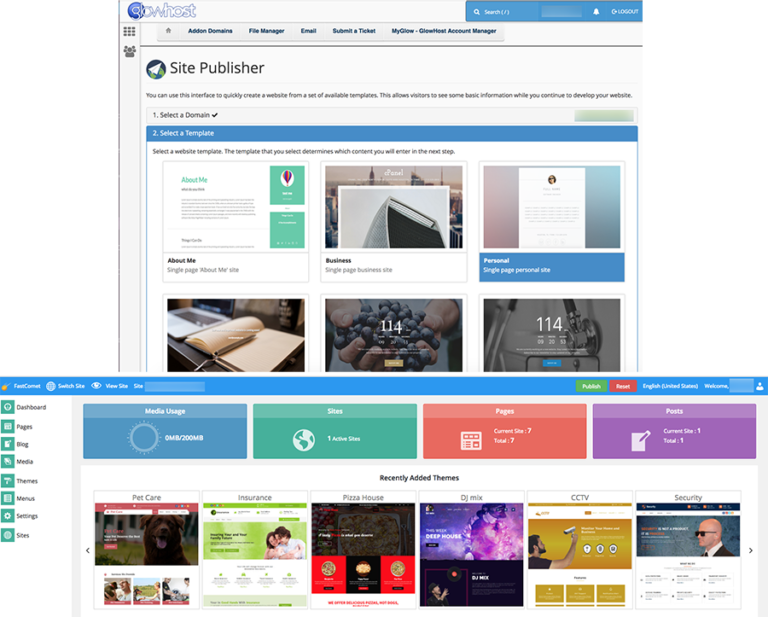
Task: Click the Glowhost logo
Action: point(162,11)
